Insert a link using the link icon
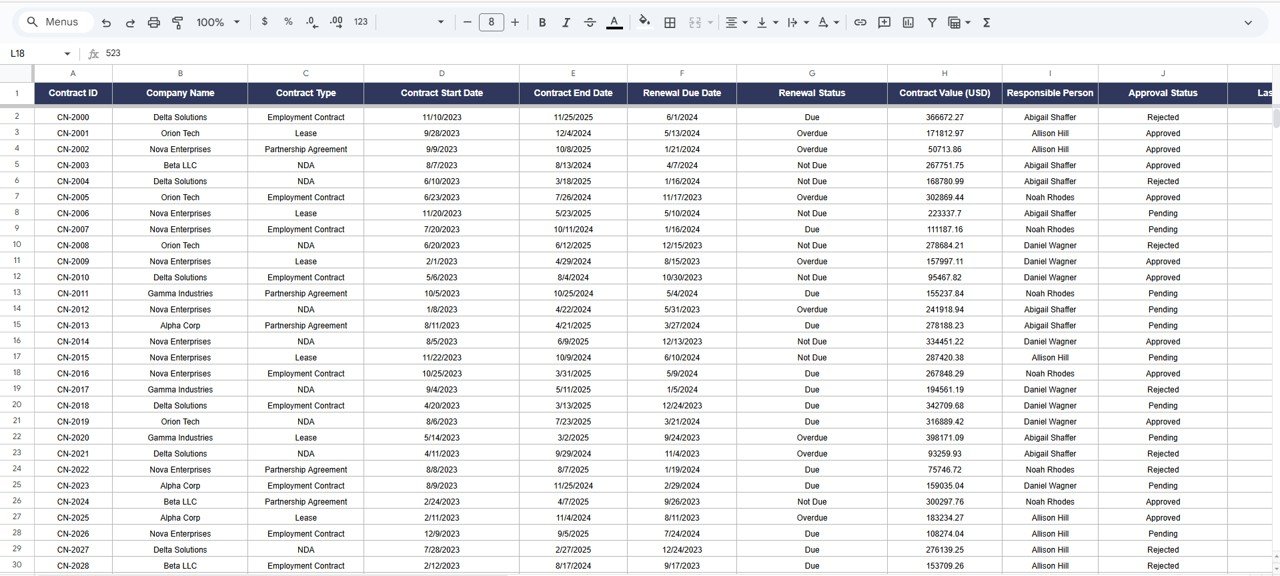Viewport: 1280px width, 576px height. pos(860,22)
